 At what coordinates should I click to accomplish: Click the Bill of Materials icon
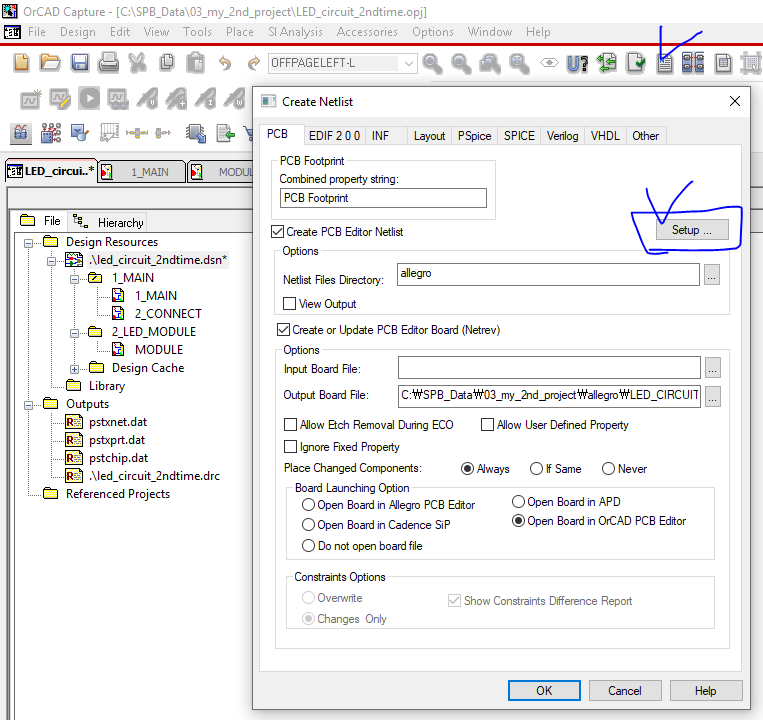click(724, 63)
